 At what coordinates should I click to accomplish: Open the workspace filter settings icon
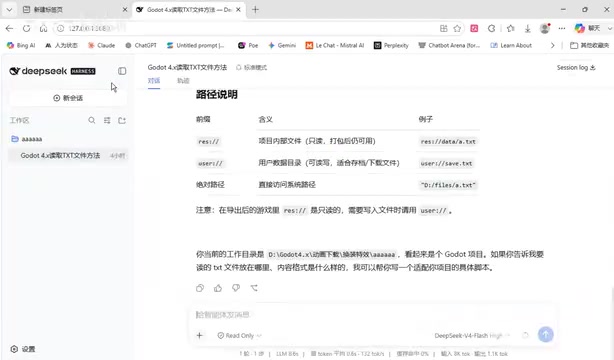(x=107, y=120)
